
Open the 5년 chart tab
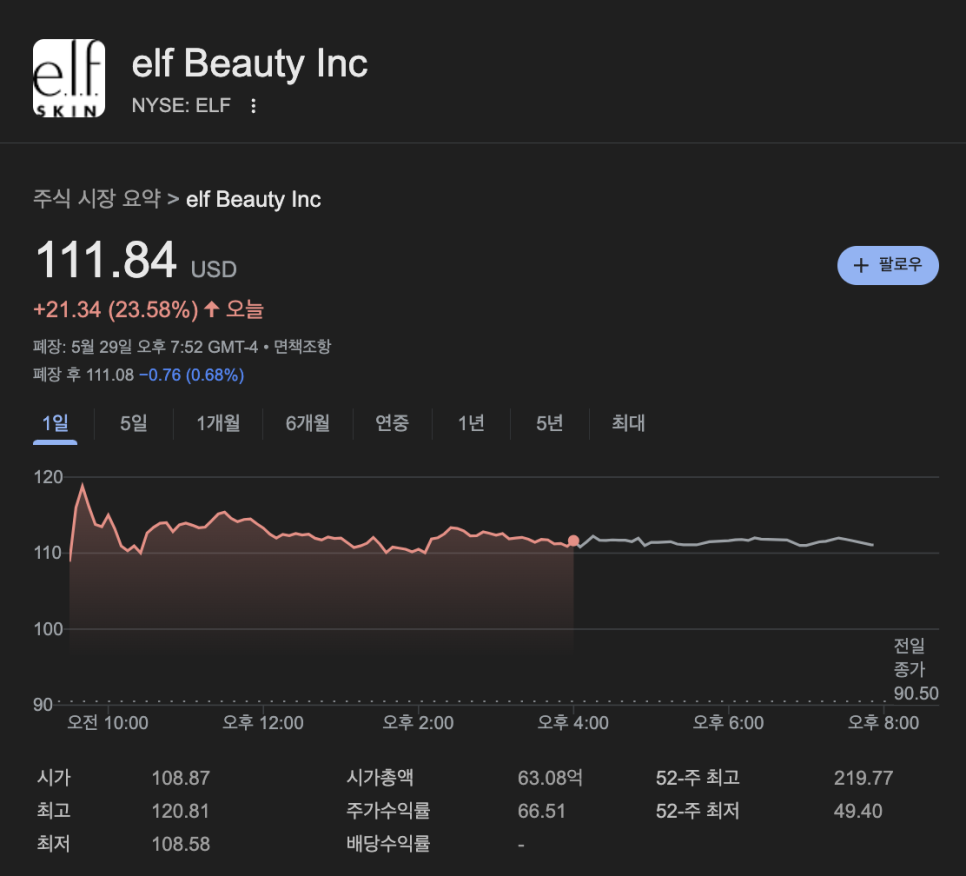click(x=550, y=423)
